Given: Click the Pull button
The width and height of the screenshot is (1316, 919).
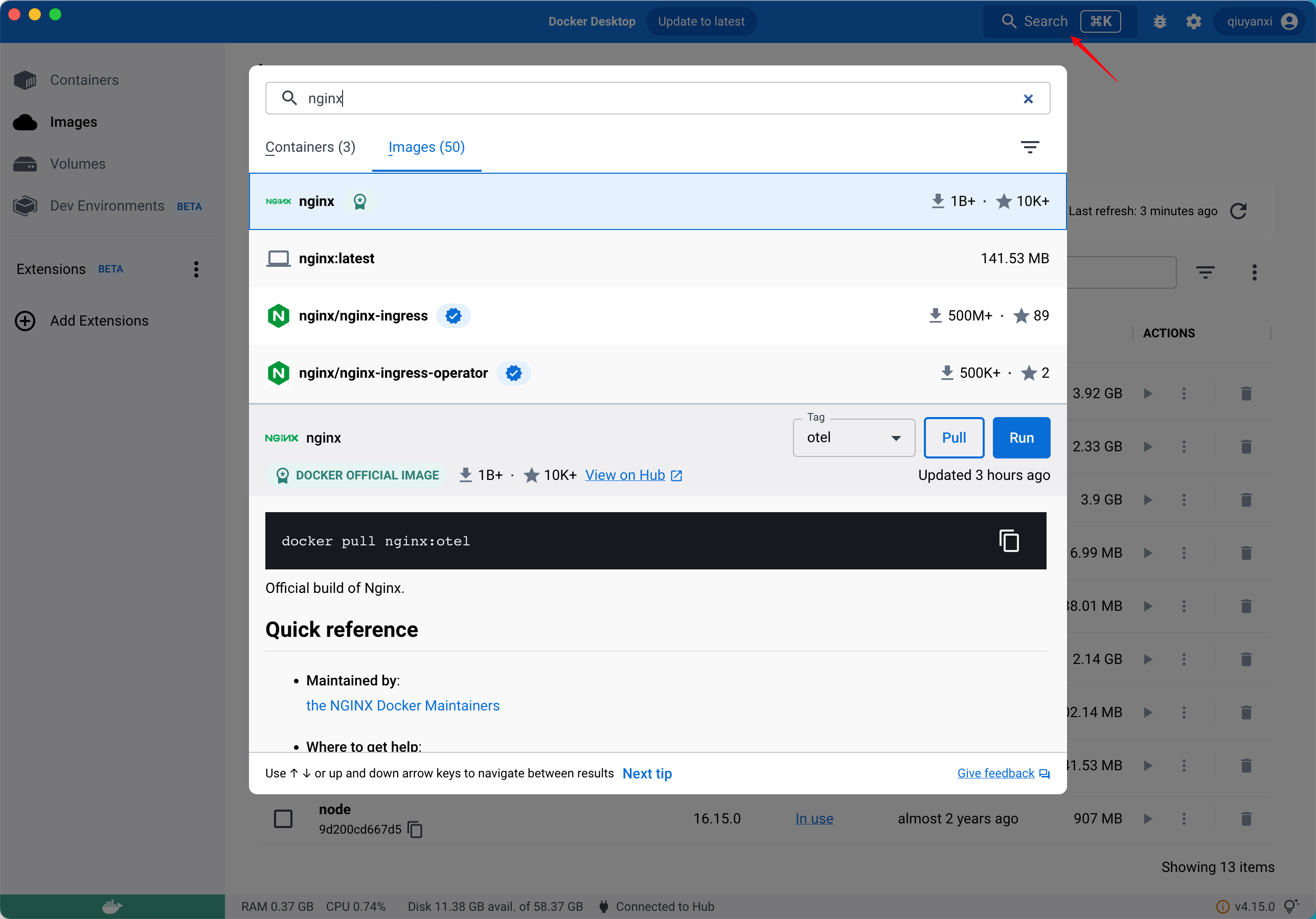Looking at the screenshot, I should [954, 438].
